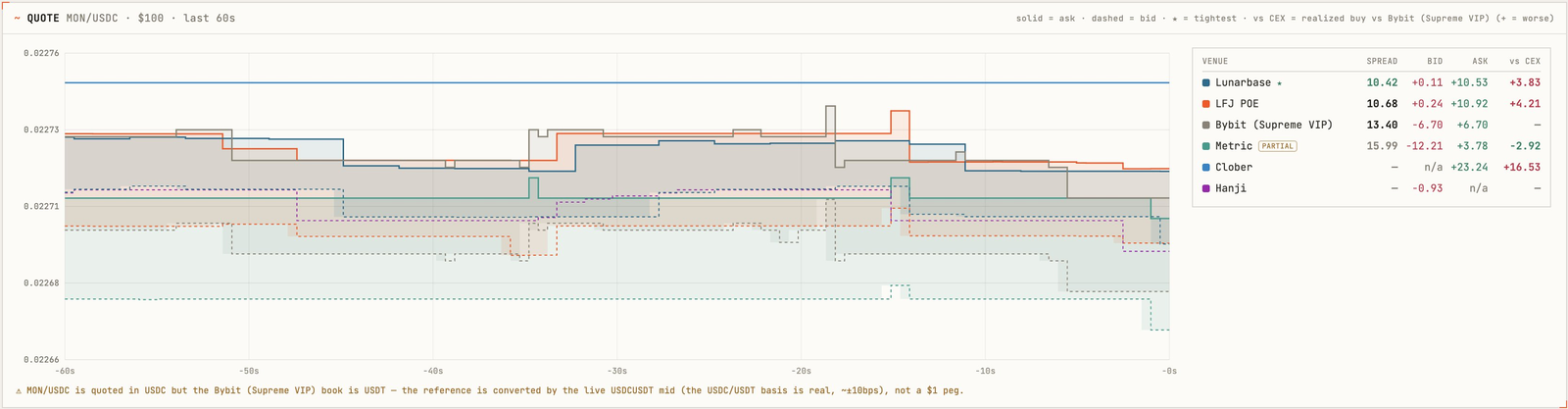Viewport: 1568px width, 409px height.
Task: Click Hanji bid value -0.93
Action: [1427, 188]
